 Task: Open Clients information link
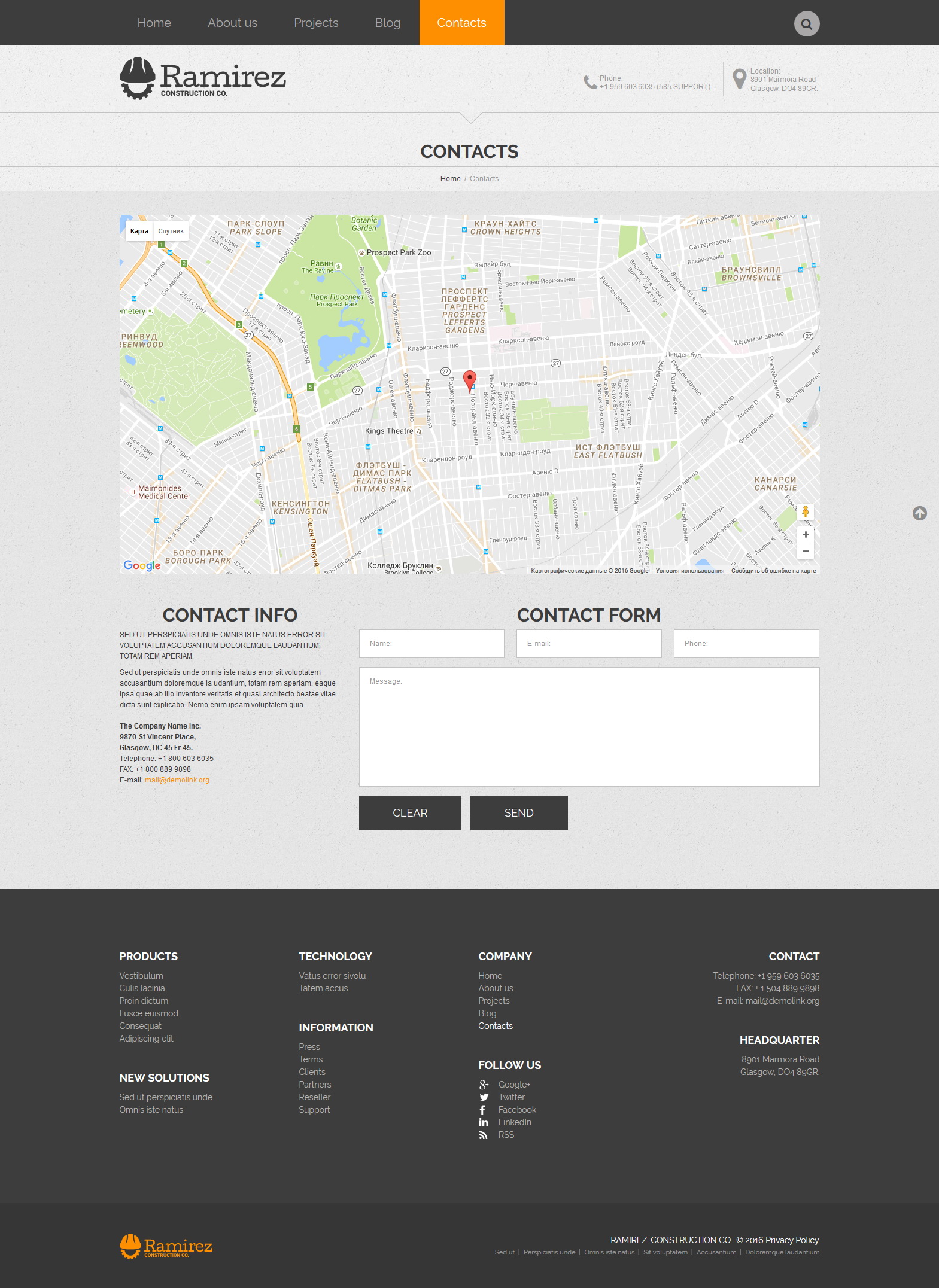point(312,1072)
